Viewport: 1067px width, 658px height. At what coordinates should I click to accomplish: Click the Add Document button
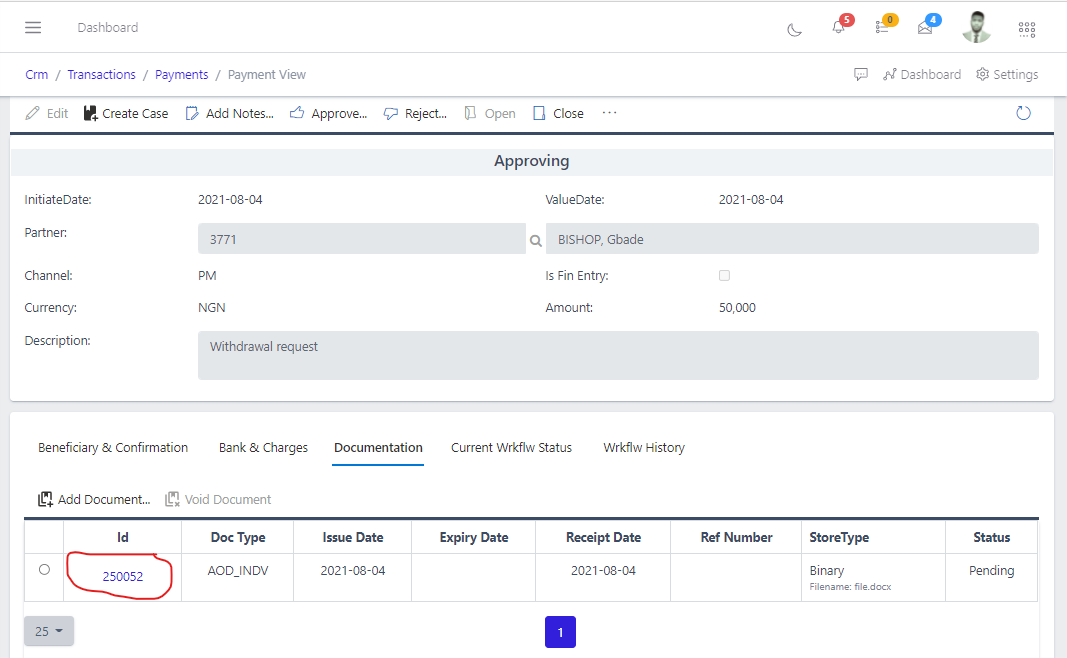94,498
